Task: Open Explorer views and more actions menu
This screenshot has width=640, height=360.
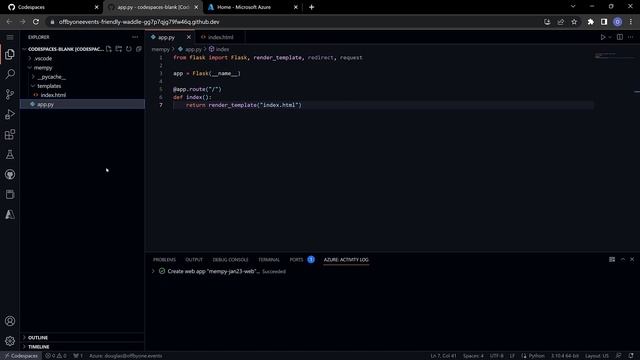Action: coord(135,37)
